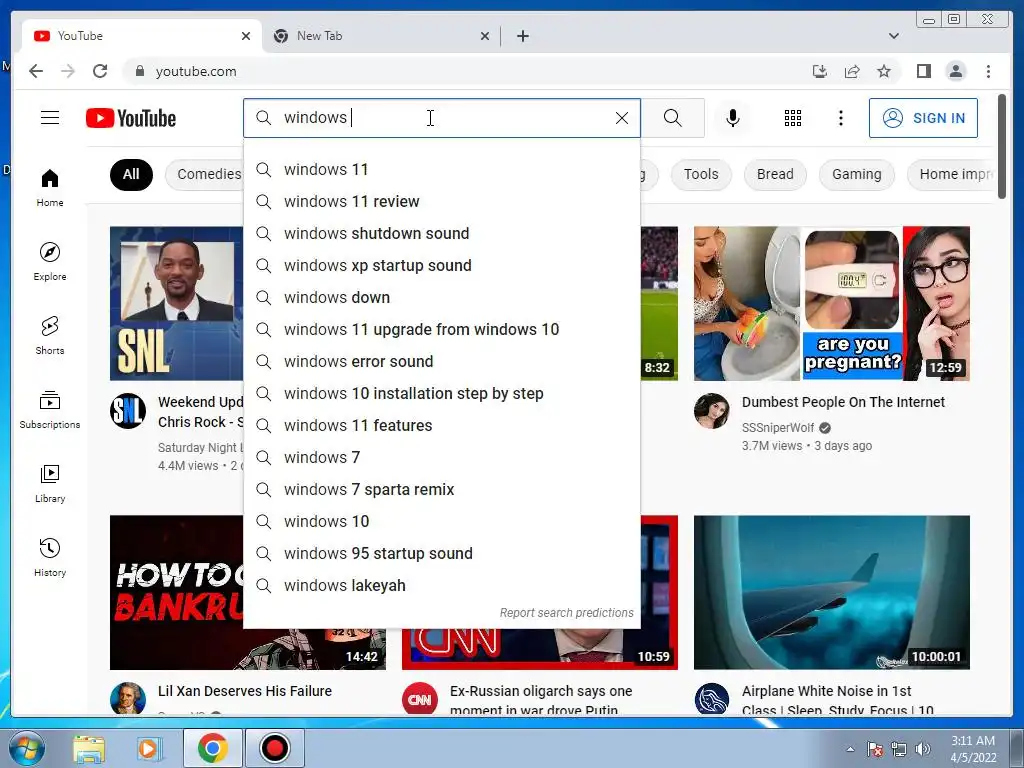Open Dumbest People On The Internet thumbnail
1024x768 pixels.
point(831,303)
